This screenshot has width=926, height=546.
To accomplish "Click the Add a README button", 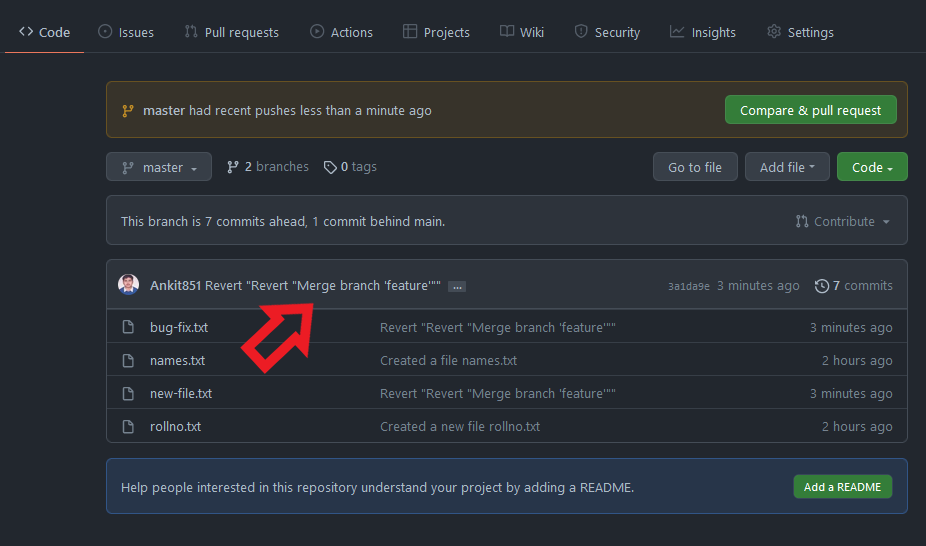I will [x=843, y=487].
